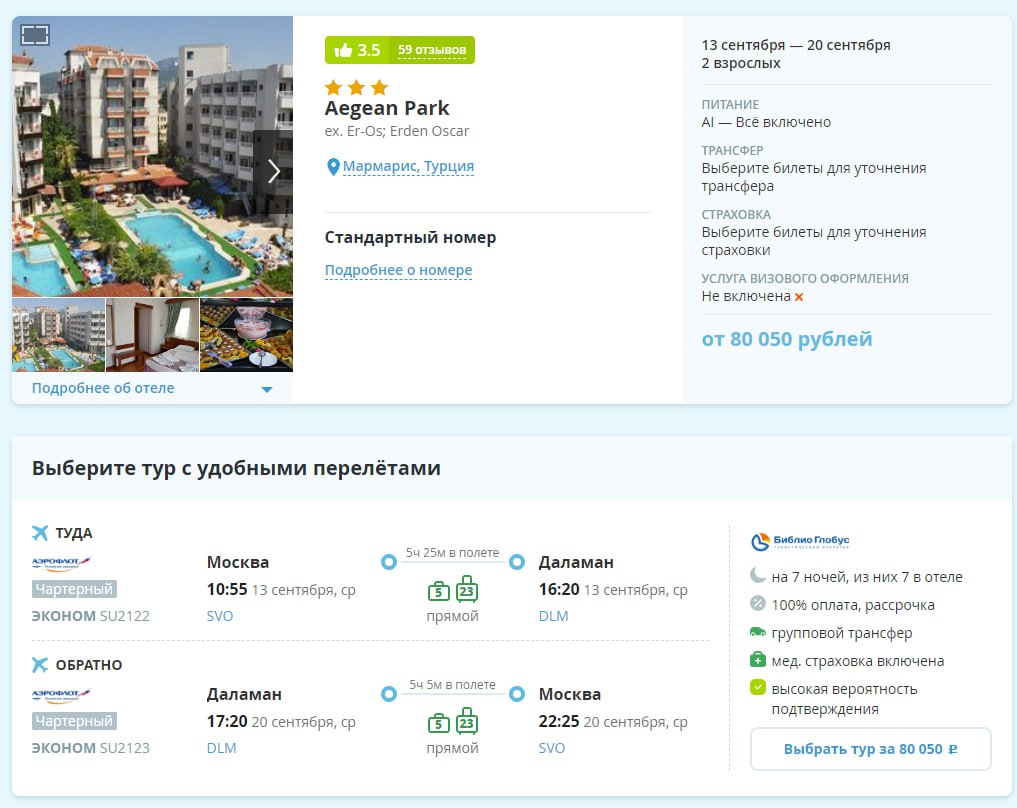Click the outbound checked baggage 23 kg icon

(467, 589)
